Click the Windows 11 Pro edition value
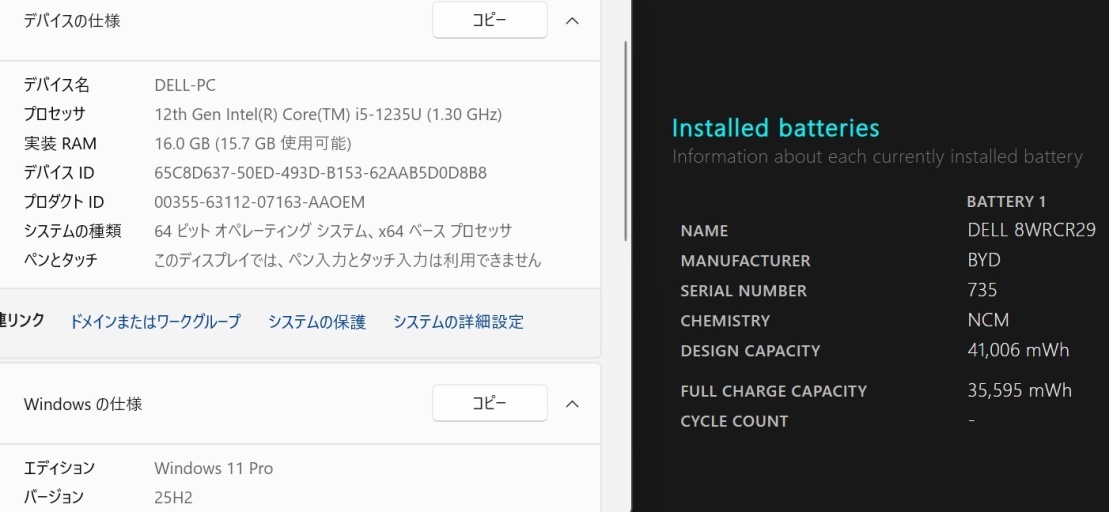1109x512 pixels. 213,468
